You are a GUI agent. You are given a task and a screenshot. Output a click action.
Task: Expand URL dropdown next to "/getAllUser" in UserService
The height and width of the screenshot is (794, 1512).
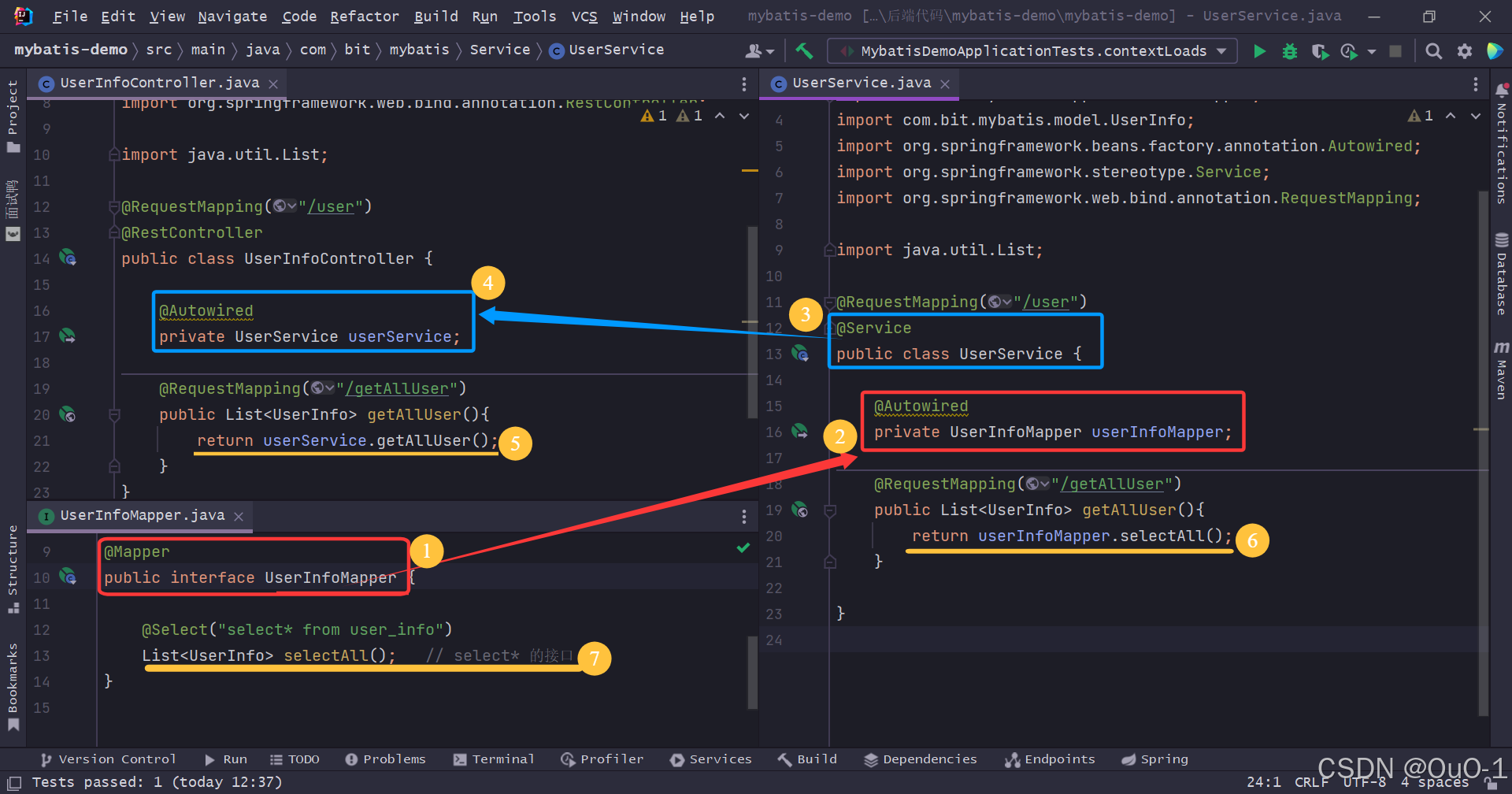(x=1037, y=484)
